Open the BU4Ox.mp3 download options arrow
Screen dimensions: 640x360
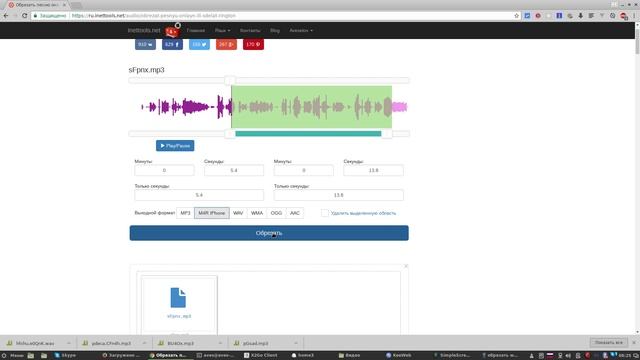220,343
